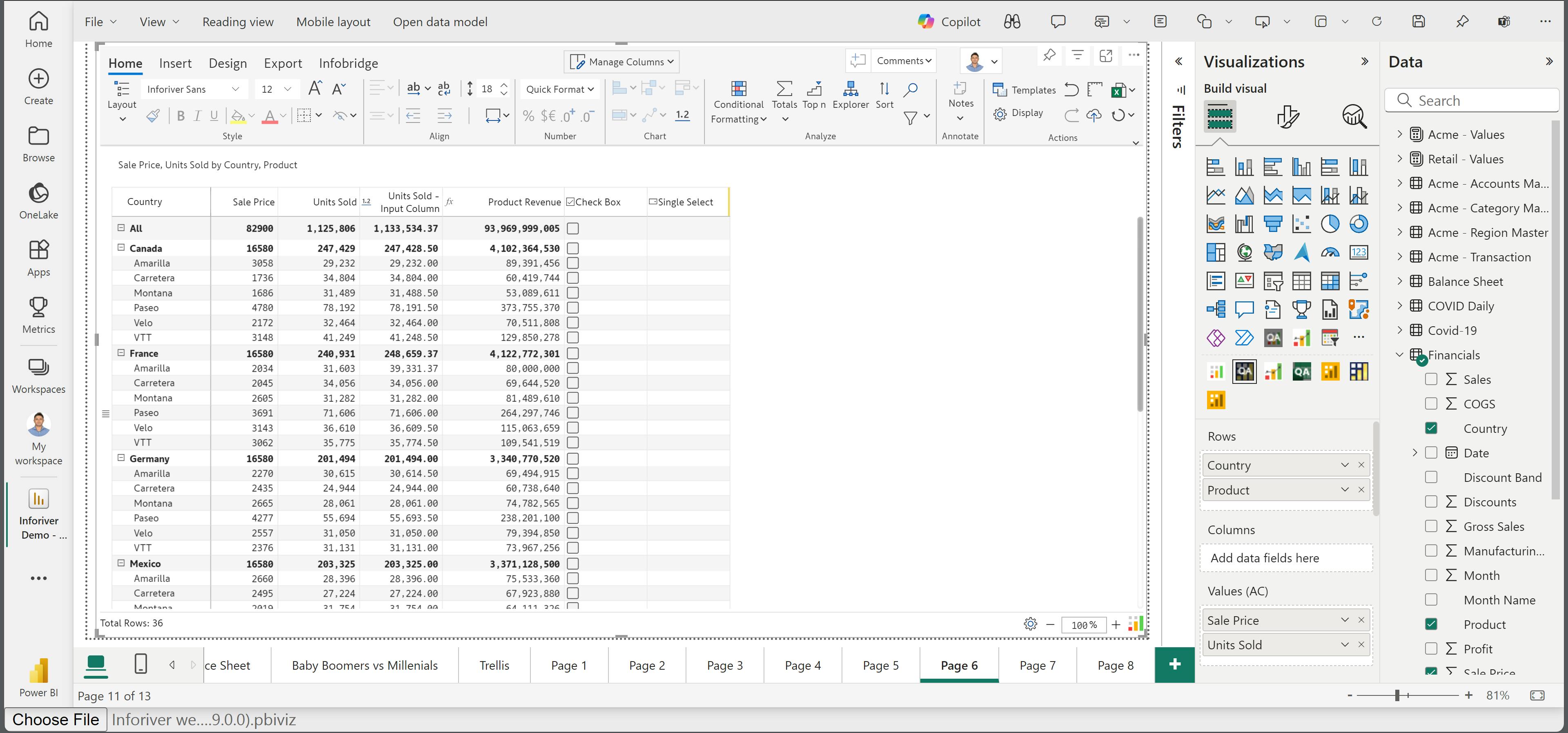The height and width of the screenshot is (733, 1568).
Task: Go to the Page 7 tab
Action: [1037, 666]
